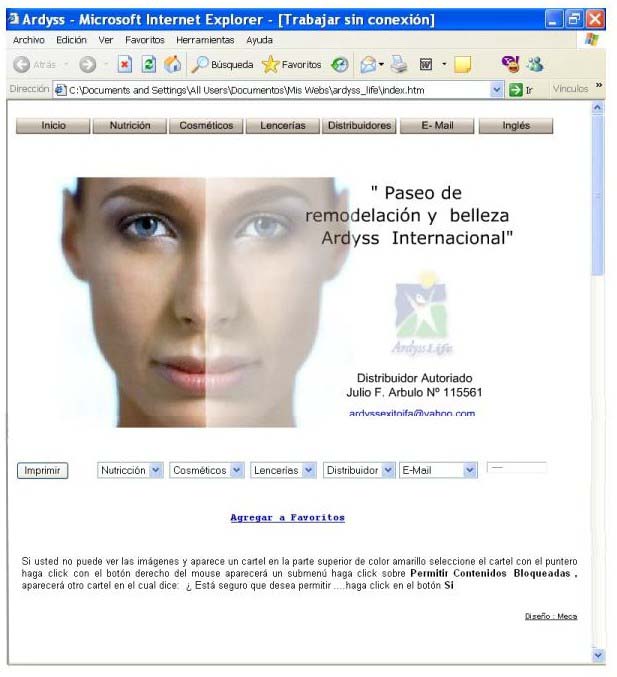The image size is (617, 677).
Task: Click the Diseño : Meca link
Action: click(x=551, y=616)
